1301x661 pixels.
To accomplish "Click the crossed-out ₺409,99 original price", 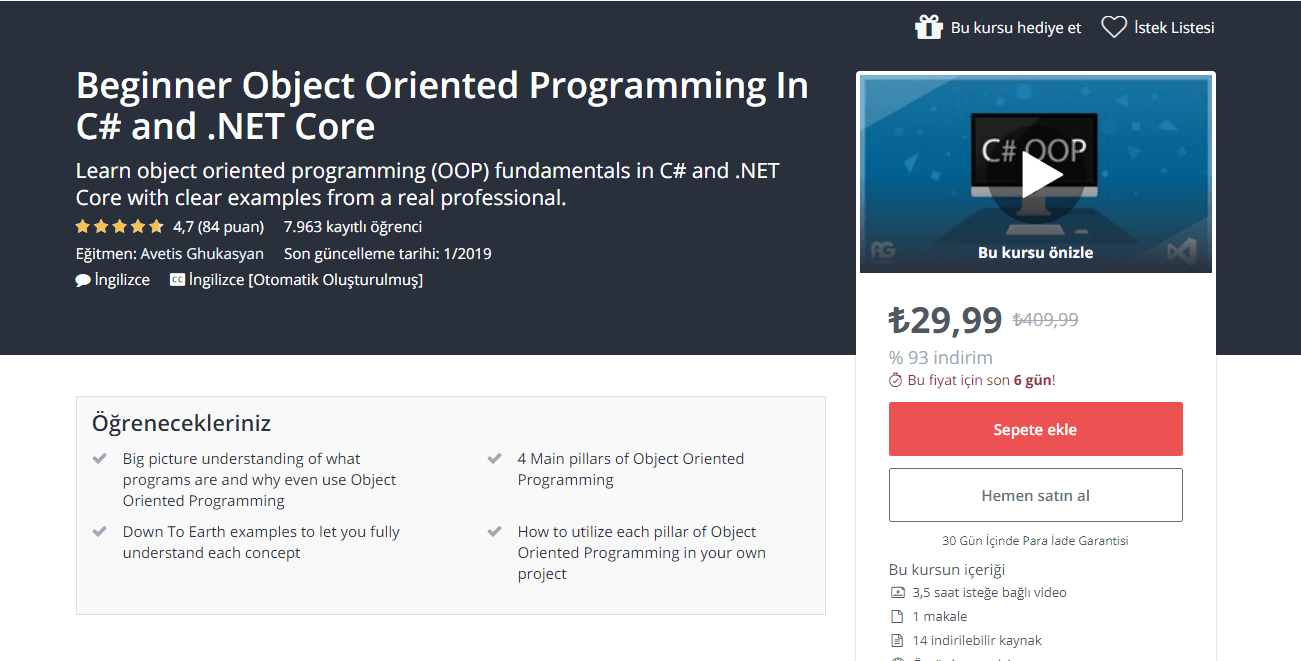I will point(1045,320).
